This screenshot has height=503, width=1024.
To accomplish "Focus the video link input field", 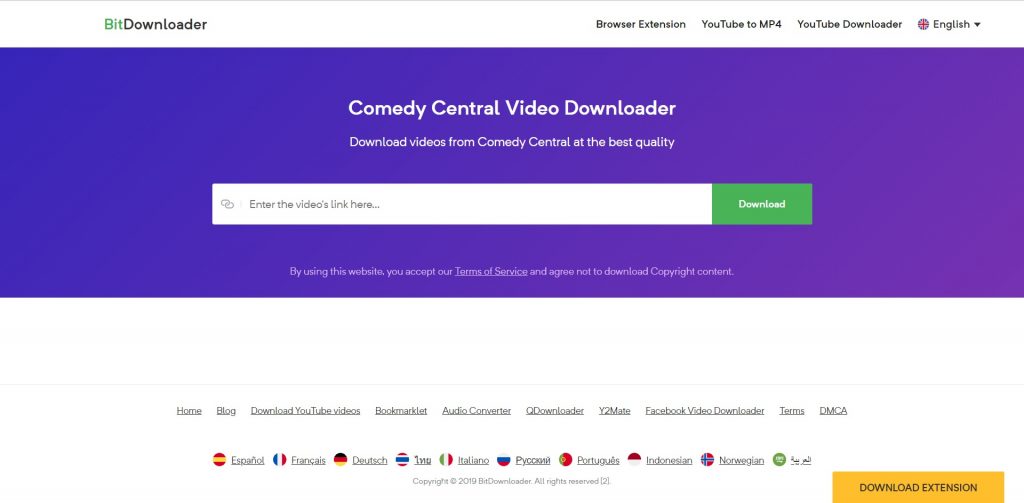I will coord(462,204).
